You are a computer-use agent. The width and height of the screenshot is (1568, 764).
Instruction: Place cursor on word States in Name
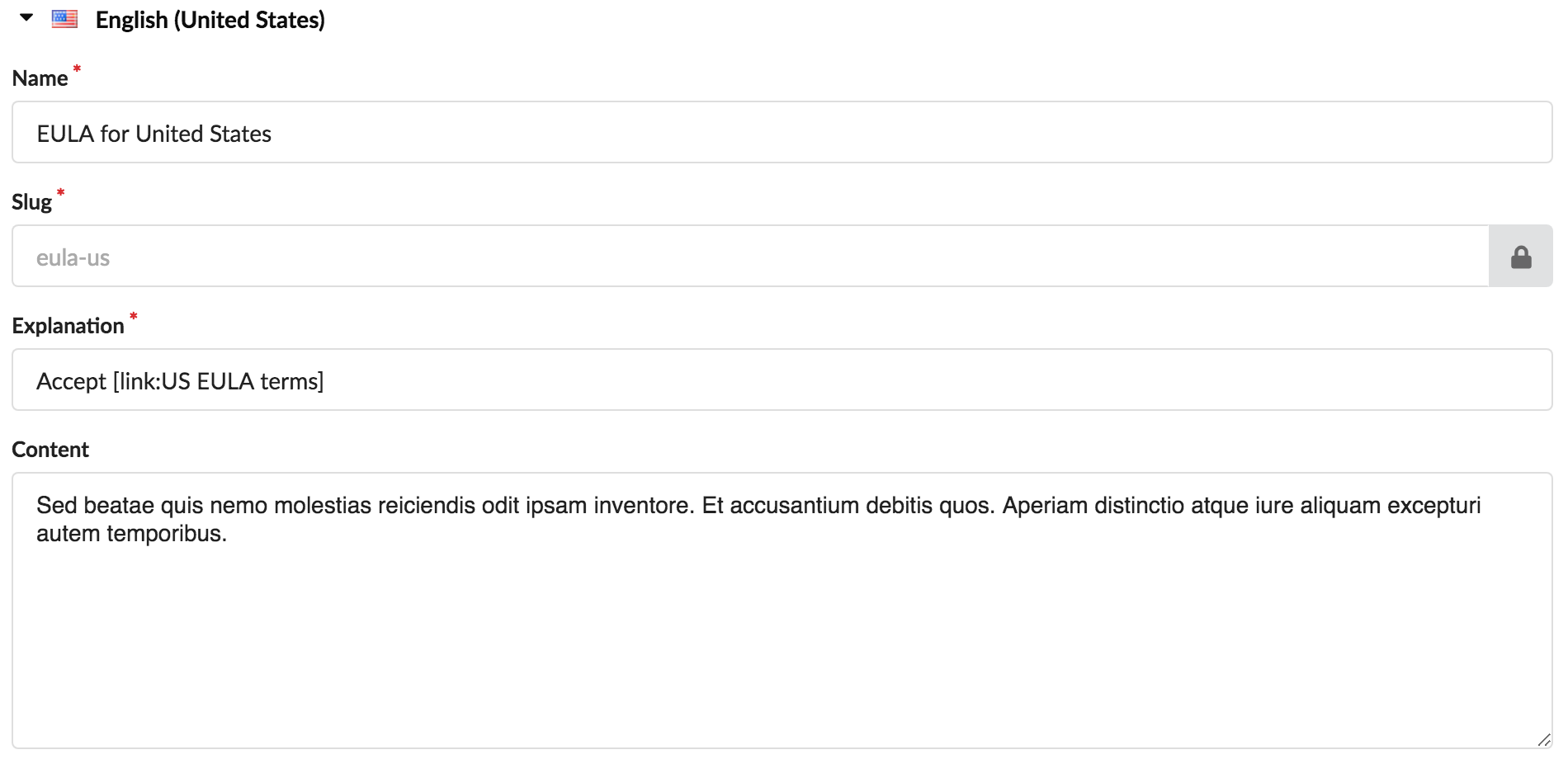pyautogui.click(x=240, y=134)
